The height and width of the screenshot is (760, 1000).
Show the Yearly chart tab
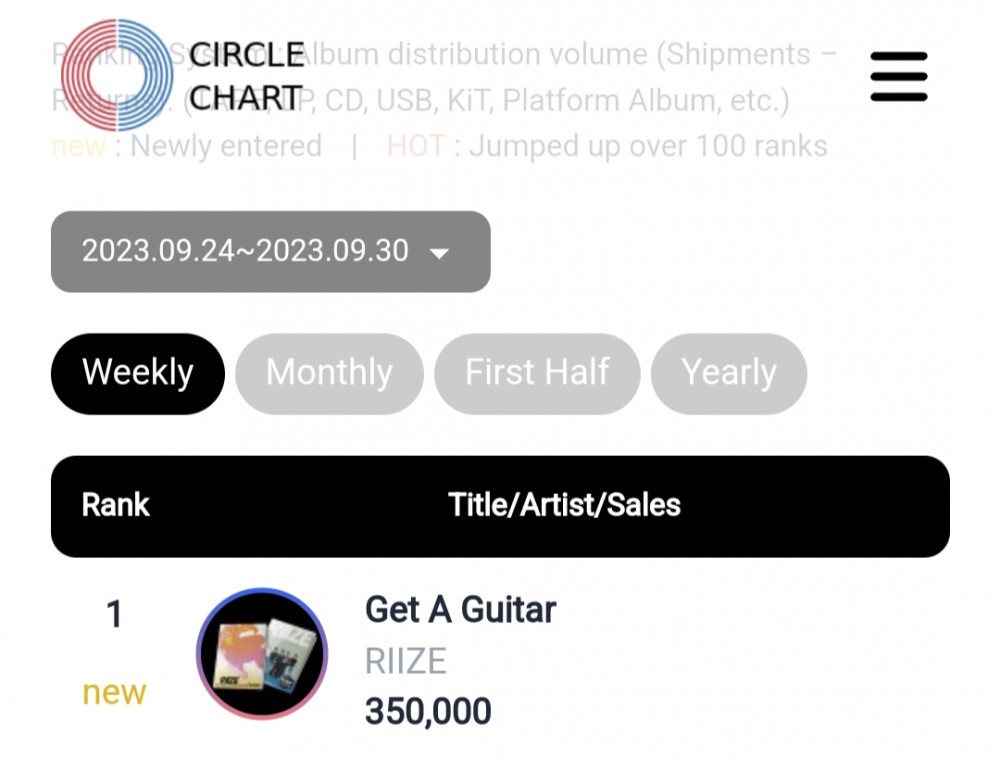[728, 373]
